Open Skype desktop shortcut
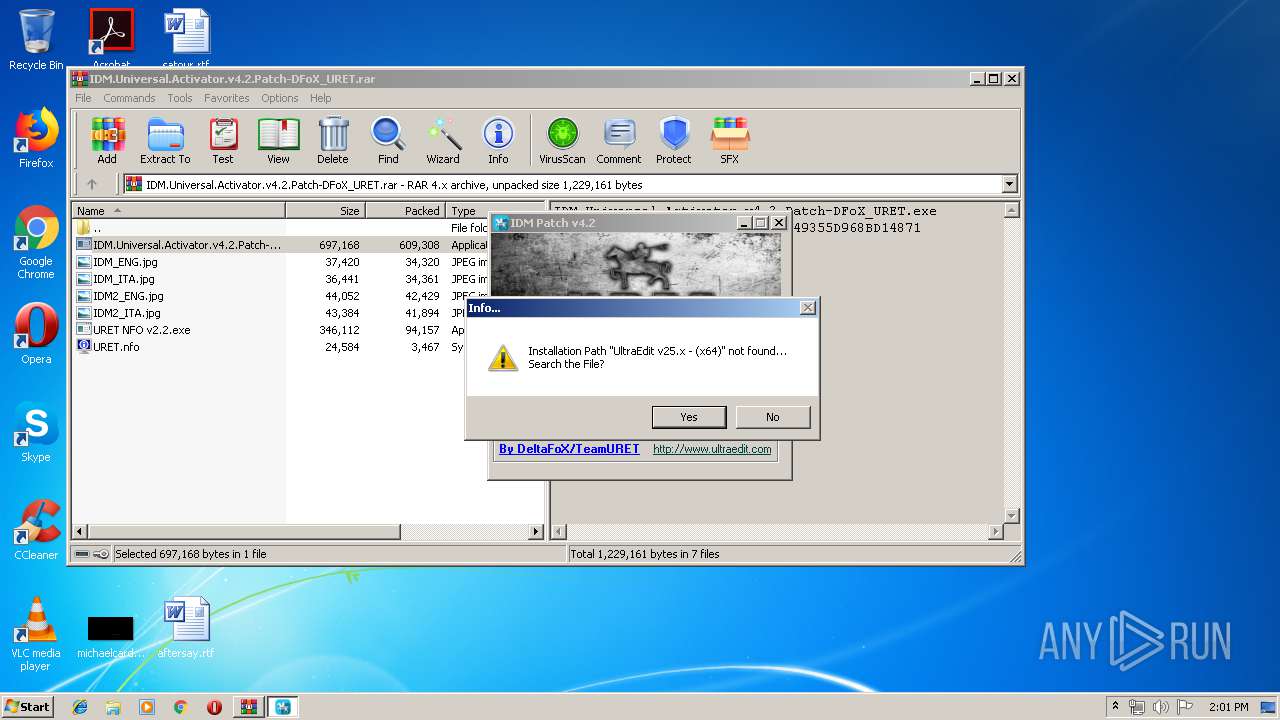 36,432
